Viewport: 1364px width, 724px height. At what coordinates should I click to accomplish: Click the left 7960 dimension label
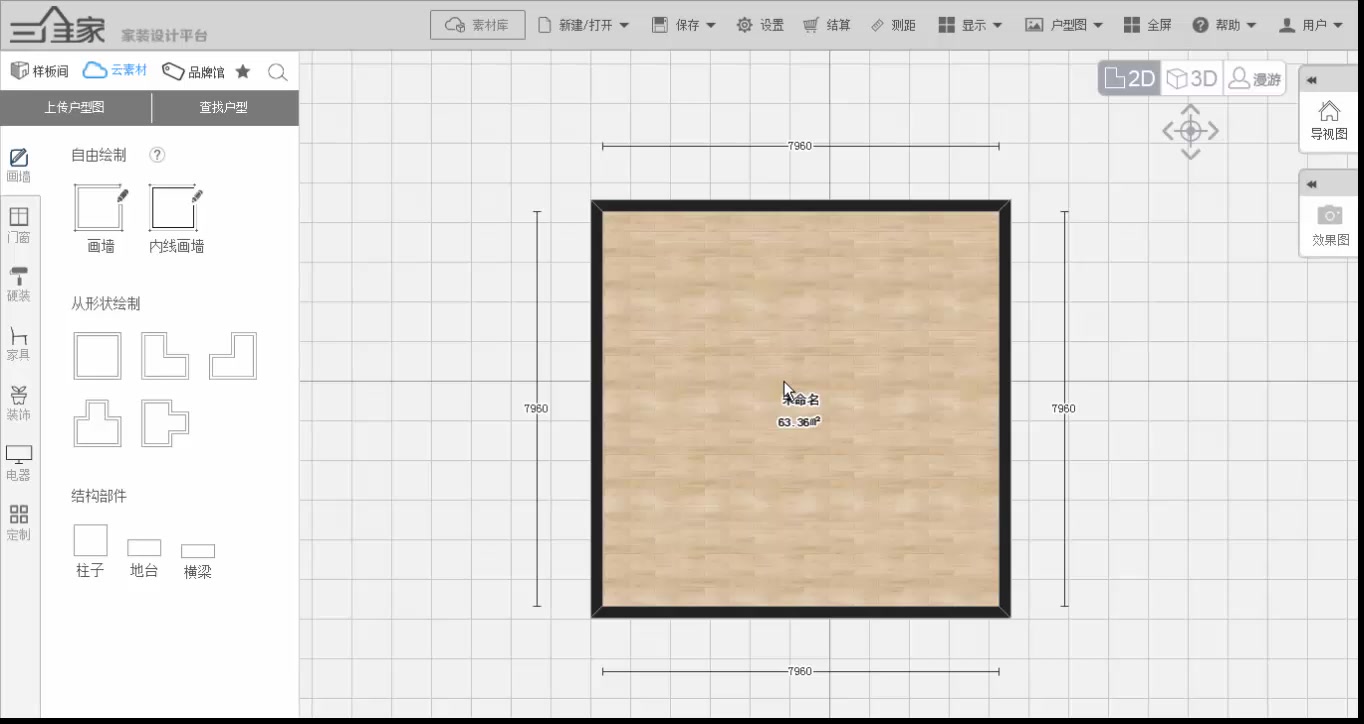tap(536, 409)
